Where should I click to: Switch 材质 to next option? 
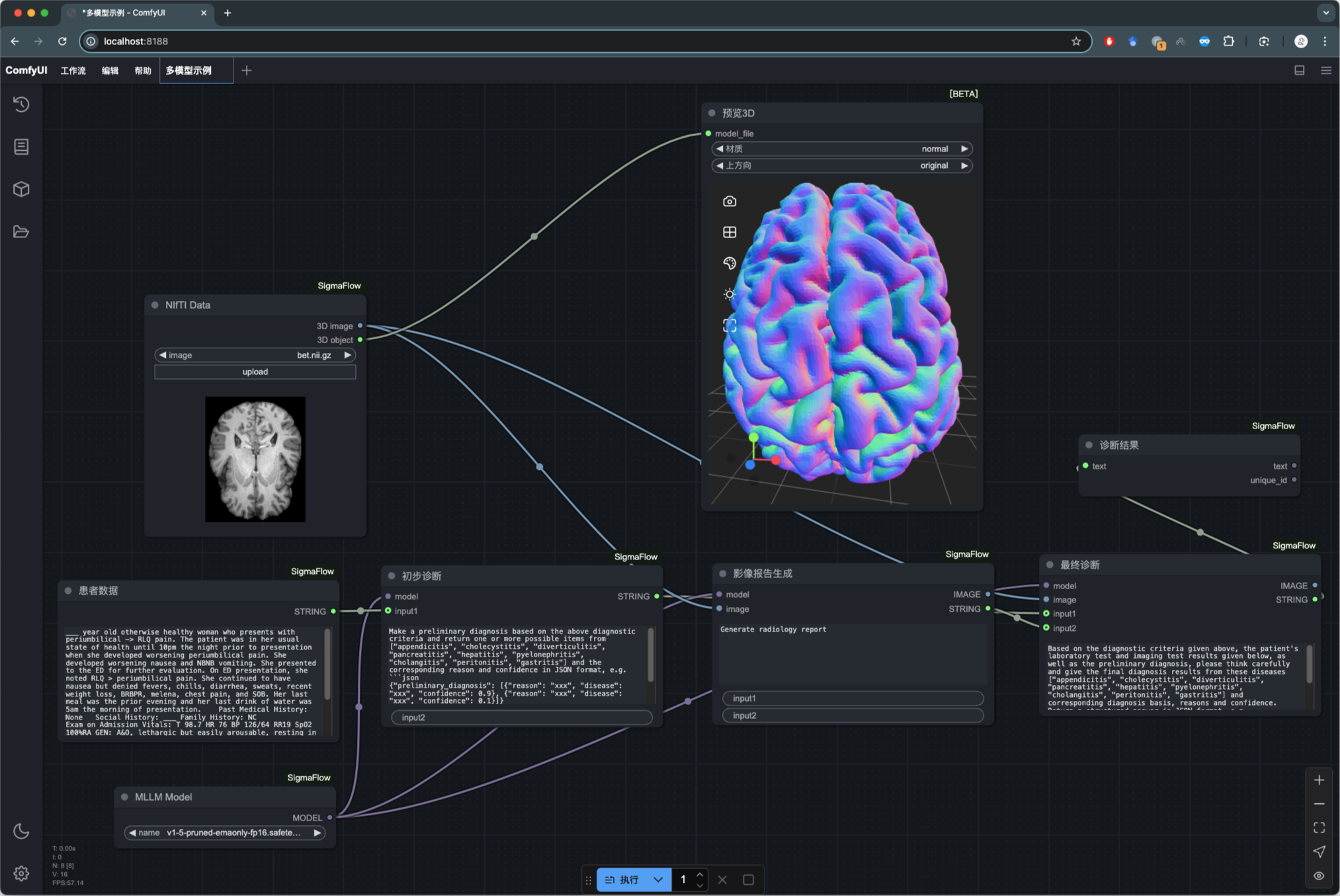964,149
